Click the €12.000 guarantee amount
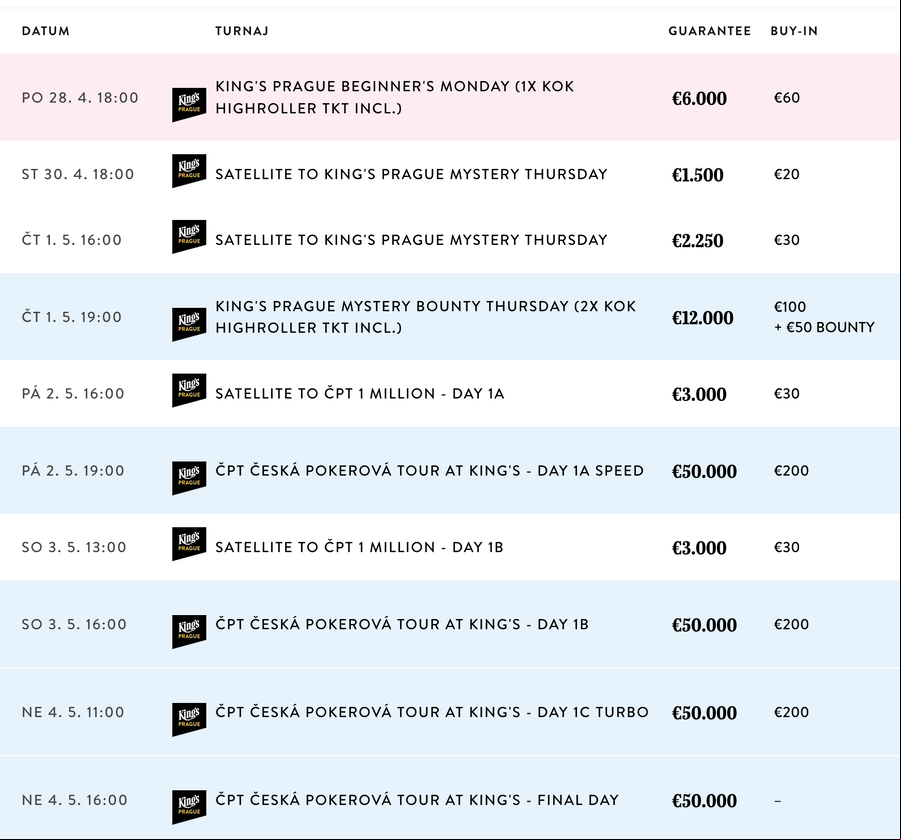This screenshot has height=840, width=901. click(x=703, y=318)
